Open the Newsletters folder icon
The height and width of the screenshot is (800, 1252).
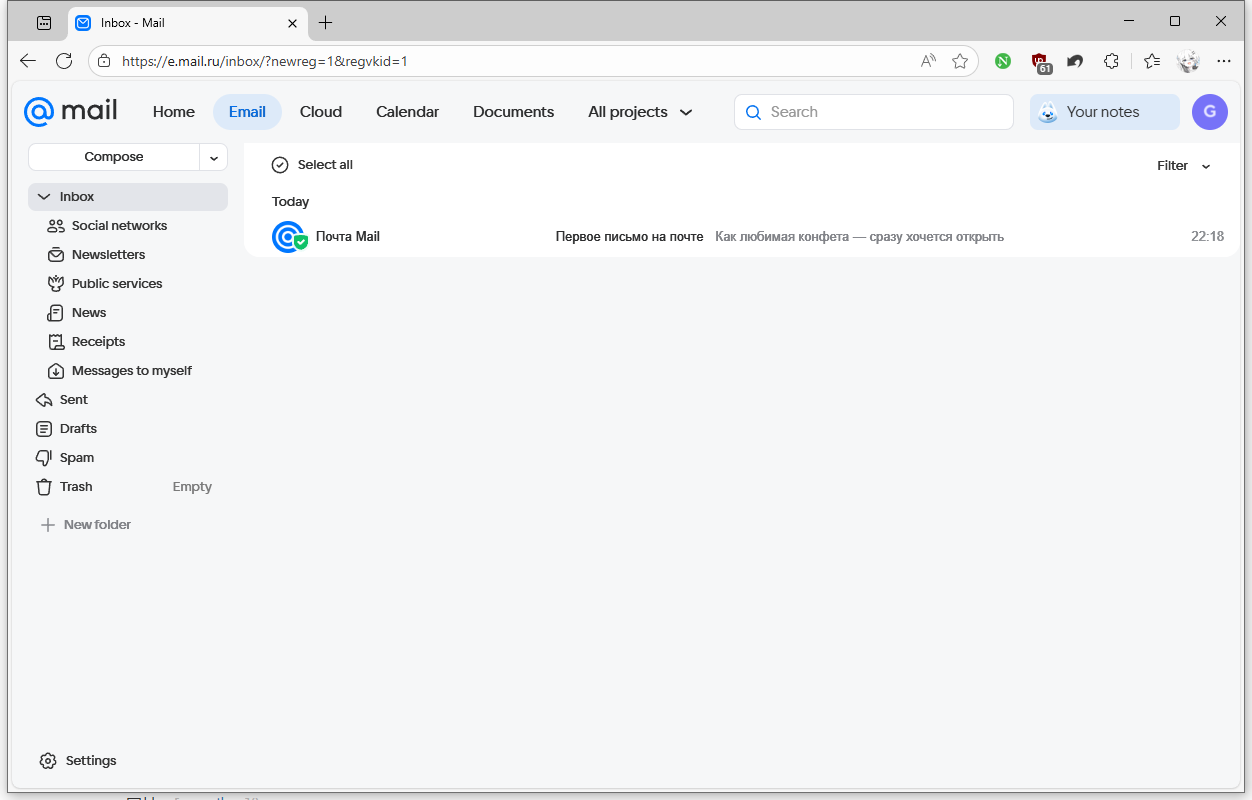56,255
